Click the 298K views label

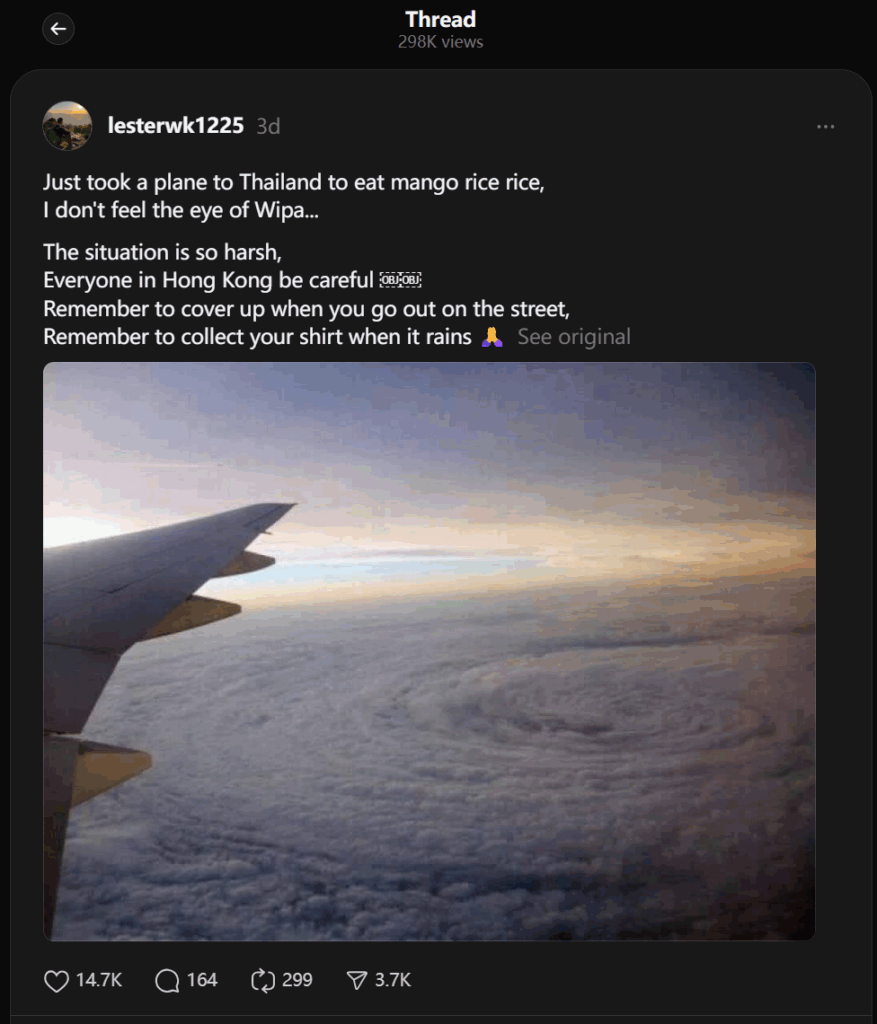[x=440, y=42]
